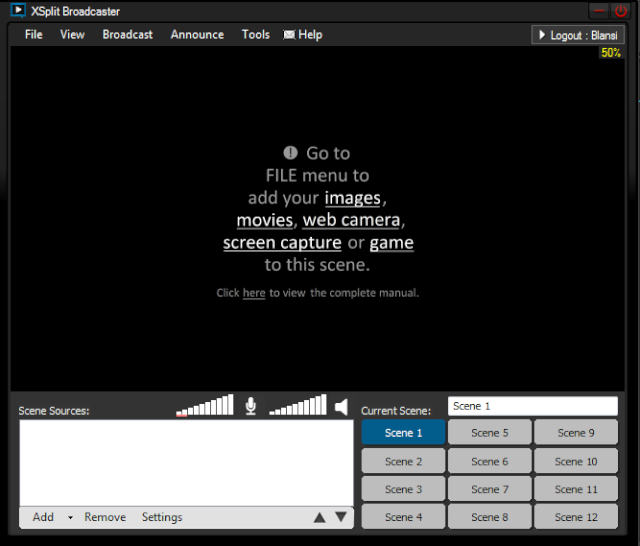640x546 pixels.
Task: Click the 50% scale indicator
Action: pyautogui.click(x=611, y=53)
